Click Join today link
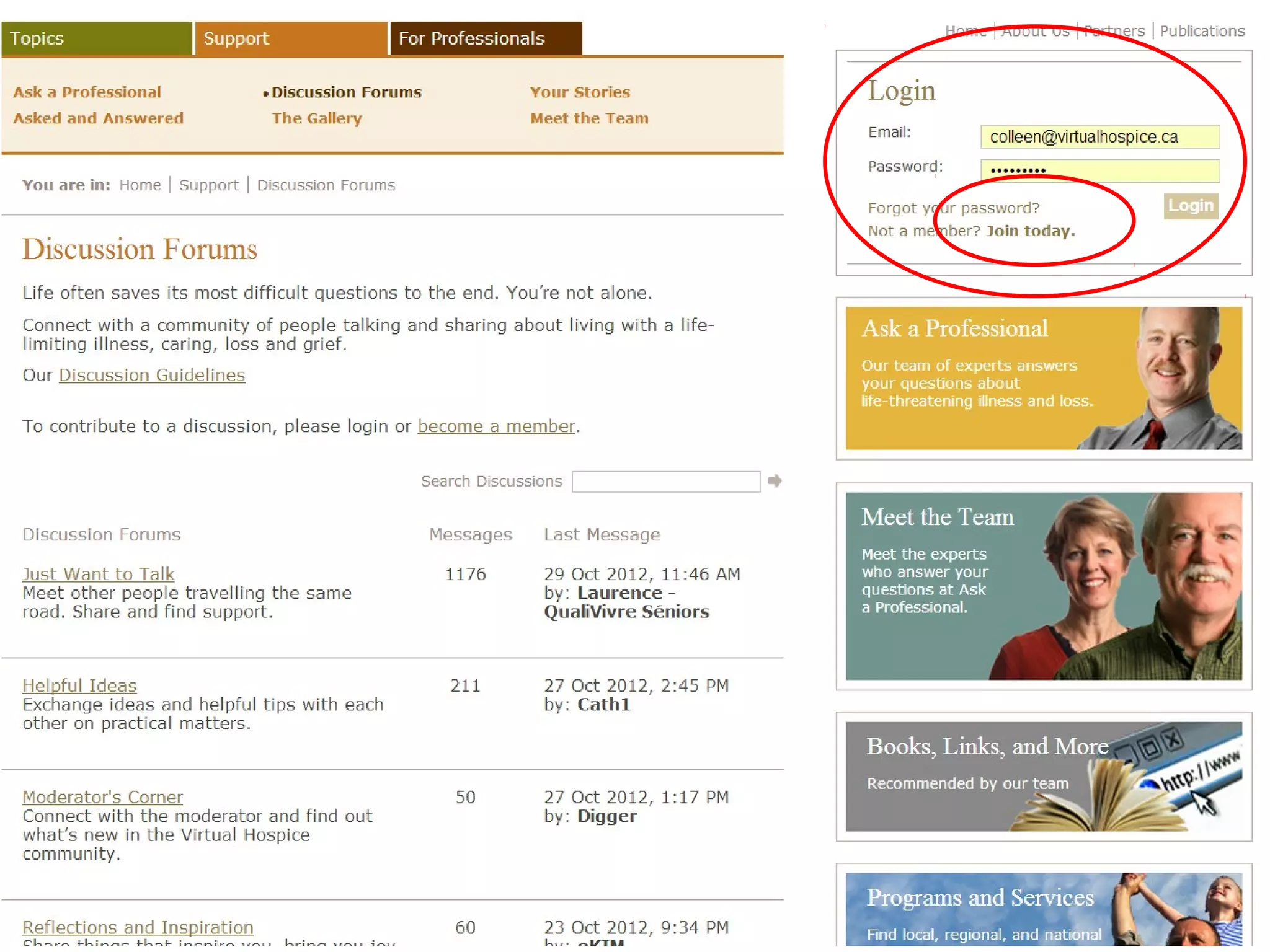 tap(1030, 231)
